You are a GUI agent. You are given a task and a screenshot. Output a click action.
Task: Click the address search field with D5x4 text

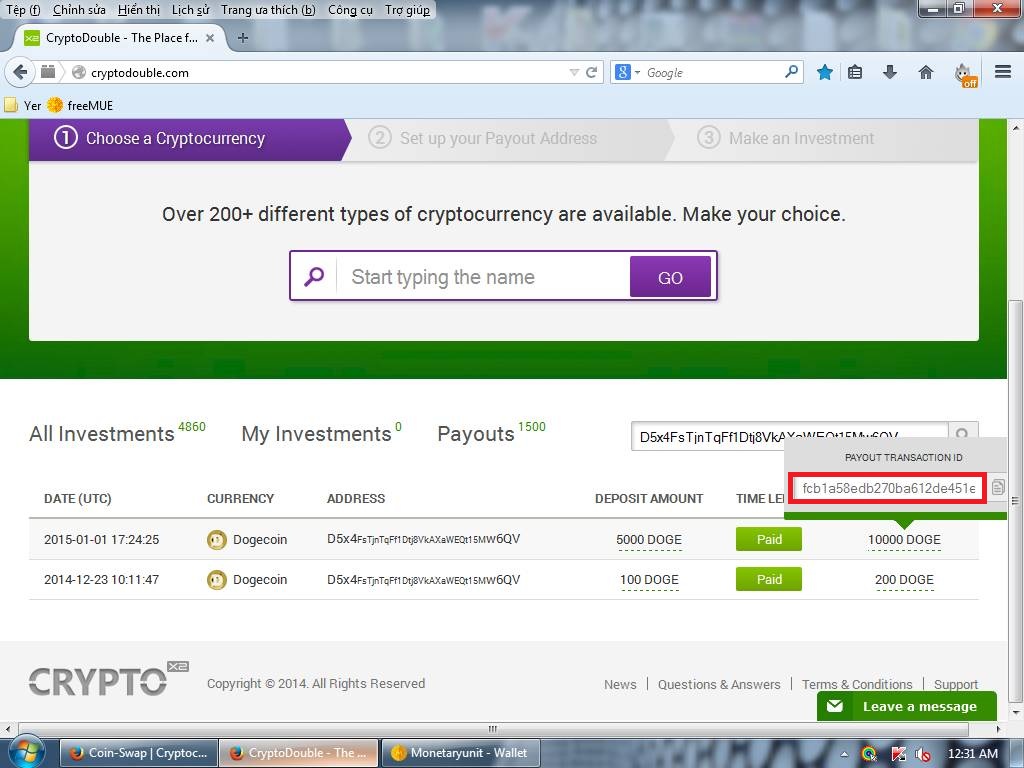[x=789, y=436]
